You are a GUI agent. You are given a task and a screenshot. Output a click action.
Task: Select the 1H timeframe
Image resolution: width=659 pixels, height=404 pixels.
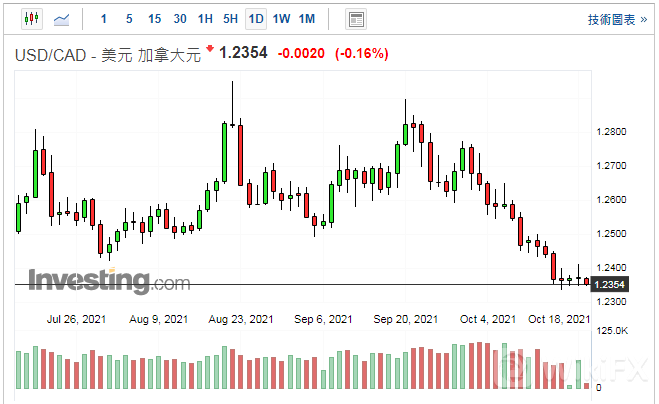click(205, 19)
